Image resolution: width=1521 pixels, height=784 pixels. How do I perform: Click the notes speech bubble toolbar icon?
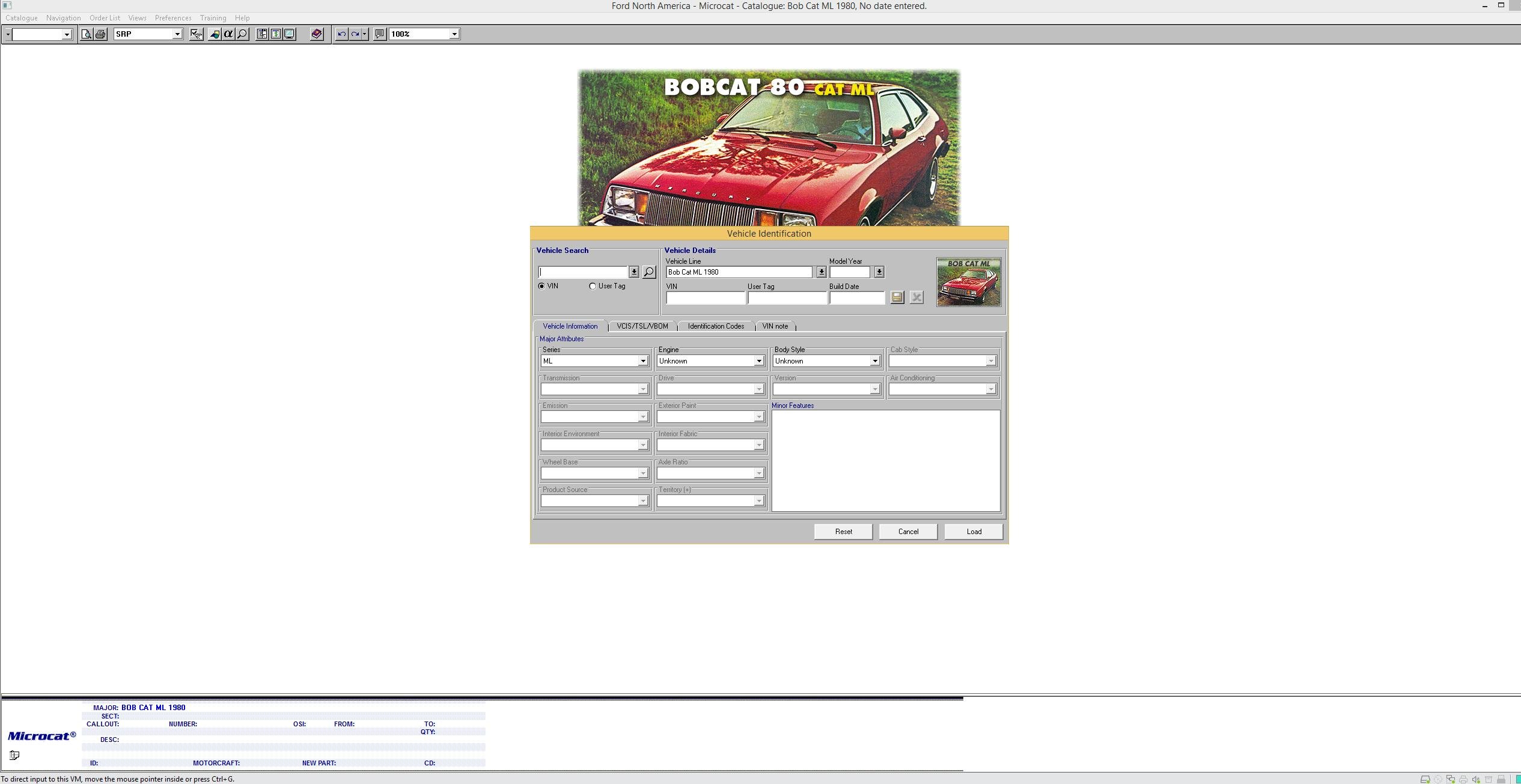coord(379,34)
